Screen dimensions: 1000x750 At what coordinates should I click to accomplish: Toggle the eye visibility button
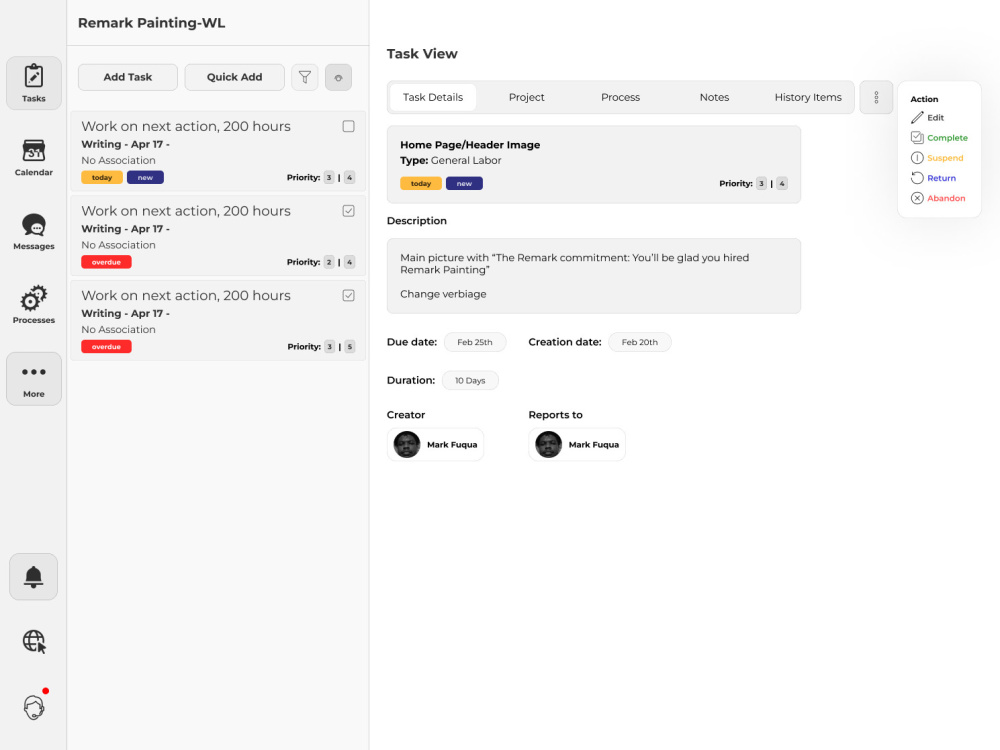338,77
